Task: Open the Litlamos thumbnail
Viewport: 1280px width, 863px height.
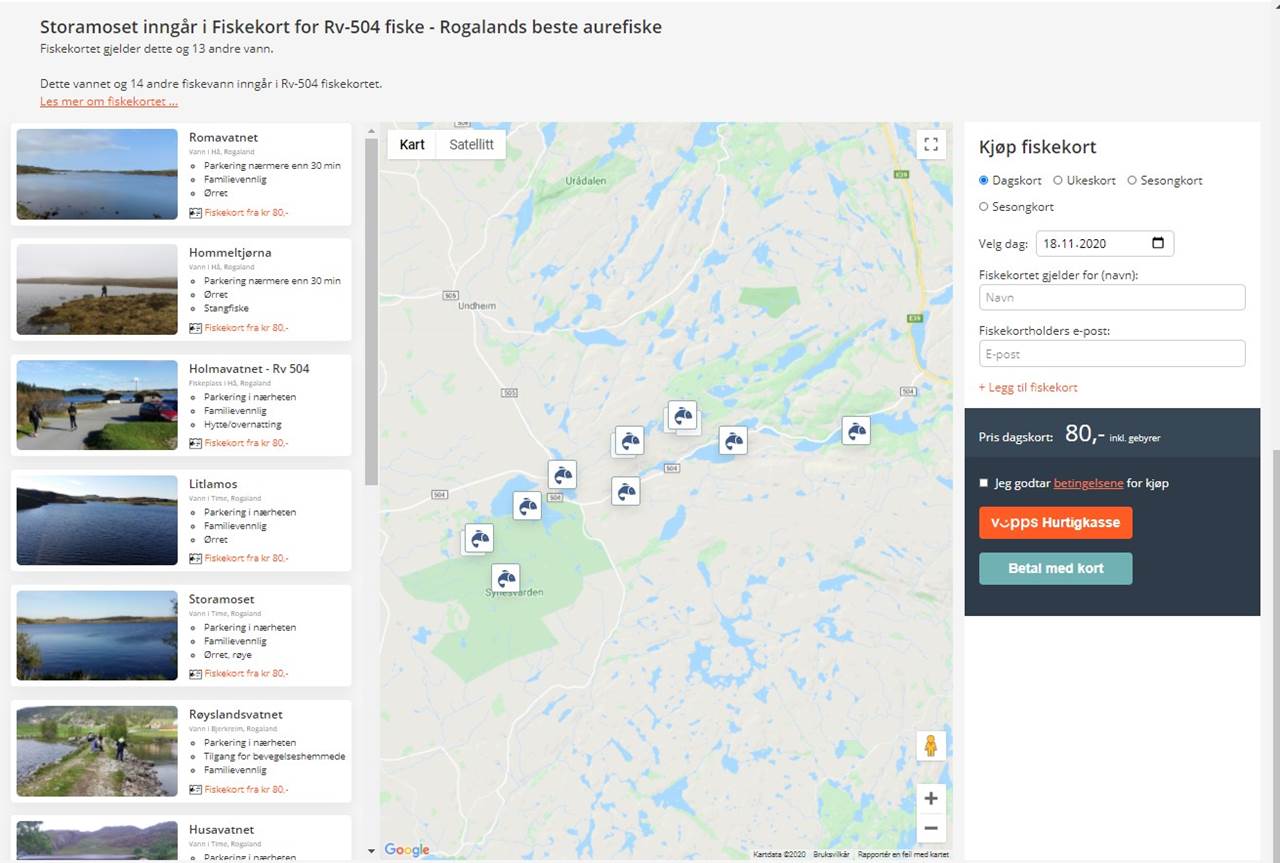Action: click(97, 520)
